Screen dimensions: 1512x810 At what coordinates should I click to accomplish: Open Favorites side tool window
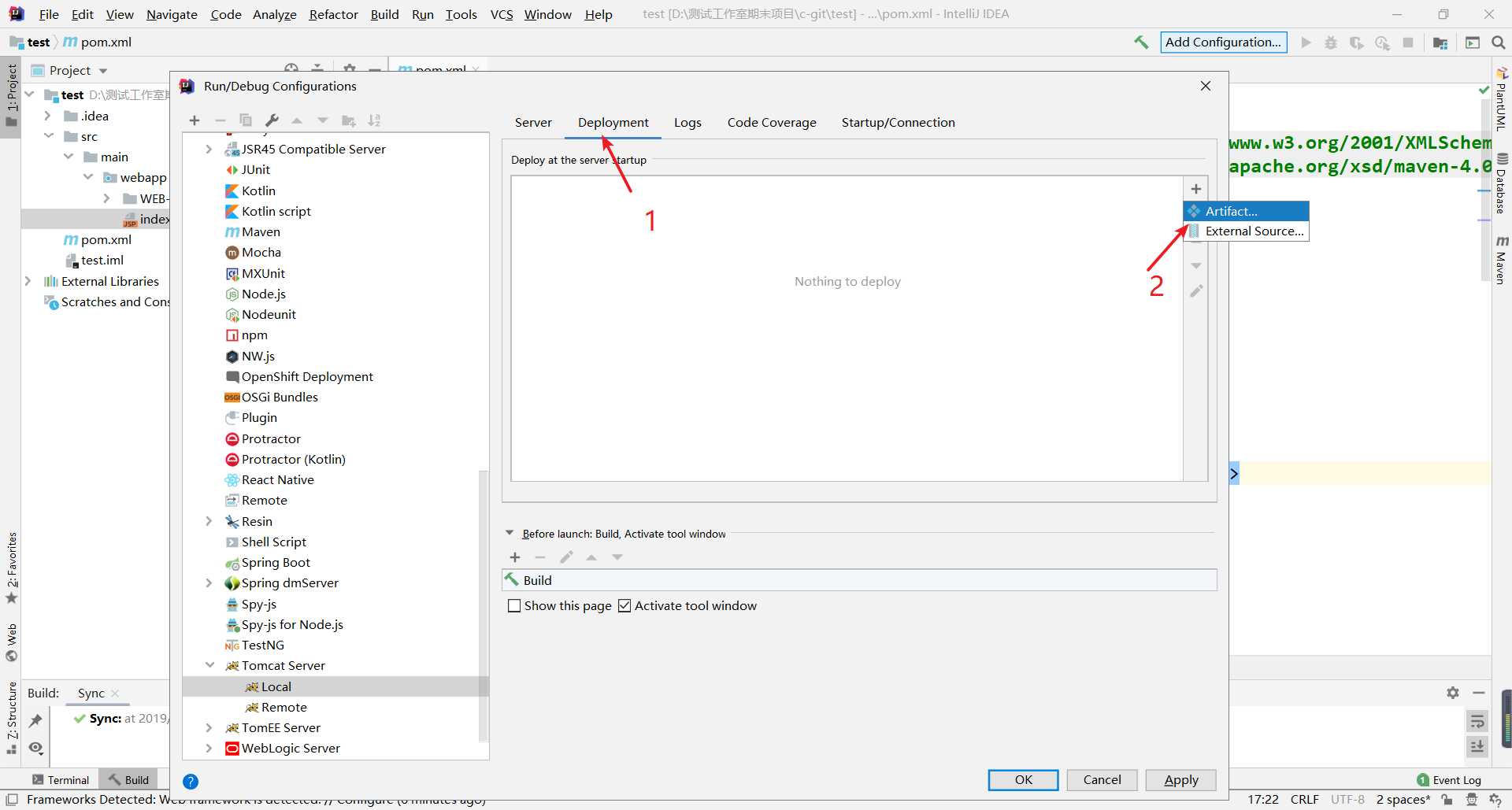tap(11, 568)
